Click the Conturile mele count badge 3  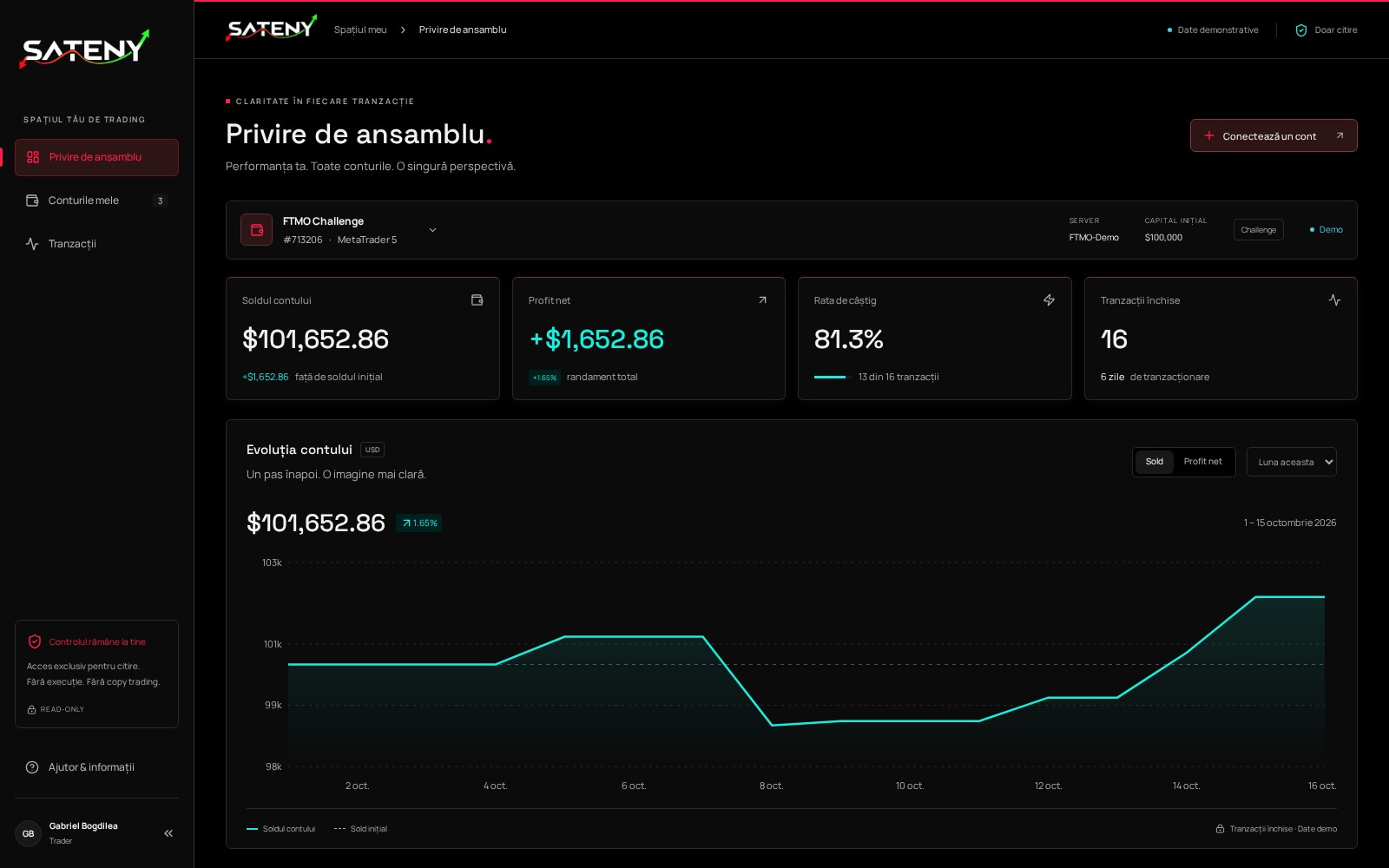coord(161,201)
